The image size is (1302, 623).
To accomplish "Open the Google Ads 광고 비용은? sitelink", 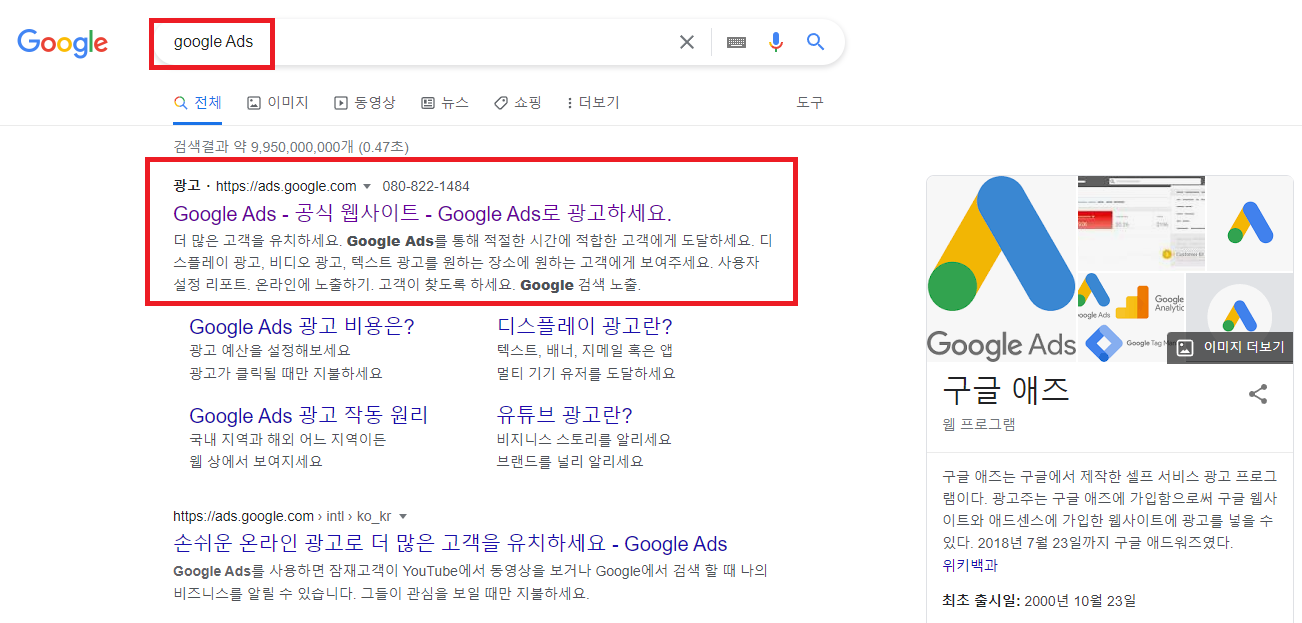I will point(302,327).
